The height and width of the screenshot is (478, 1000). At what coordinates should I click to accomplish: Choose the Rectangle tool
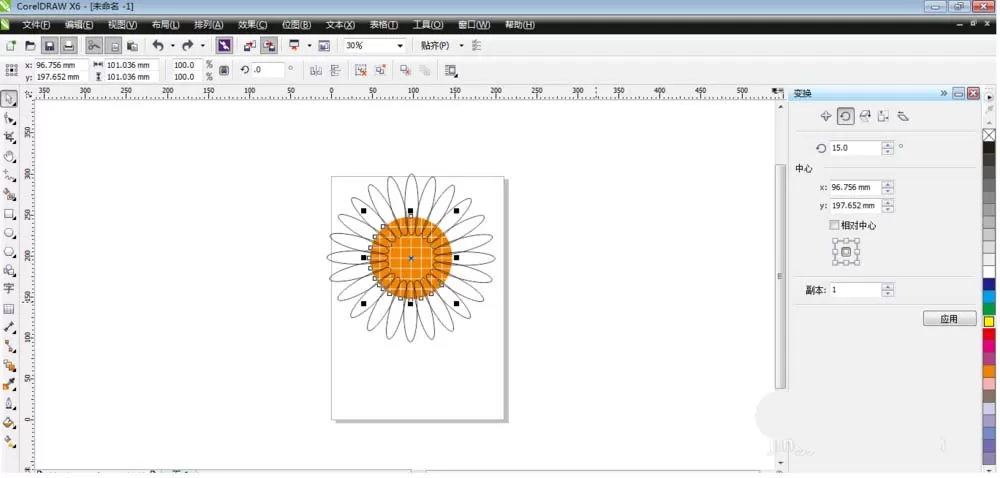tap(9, 214)
